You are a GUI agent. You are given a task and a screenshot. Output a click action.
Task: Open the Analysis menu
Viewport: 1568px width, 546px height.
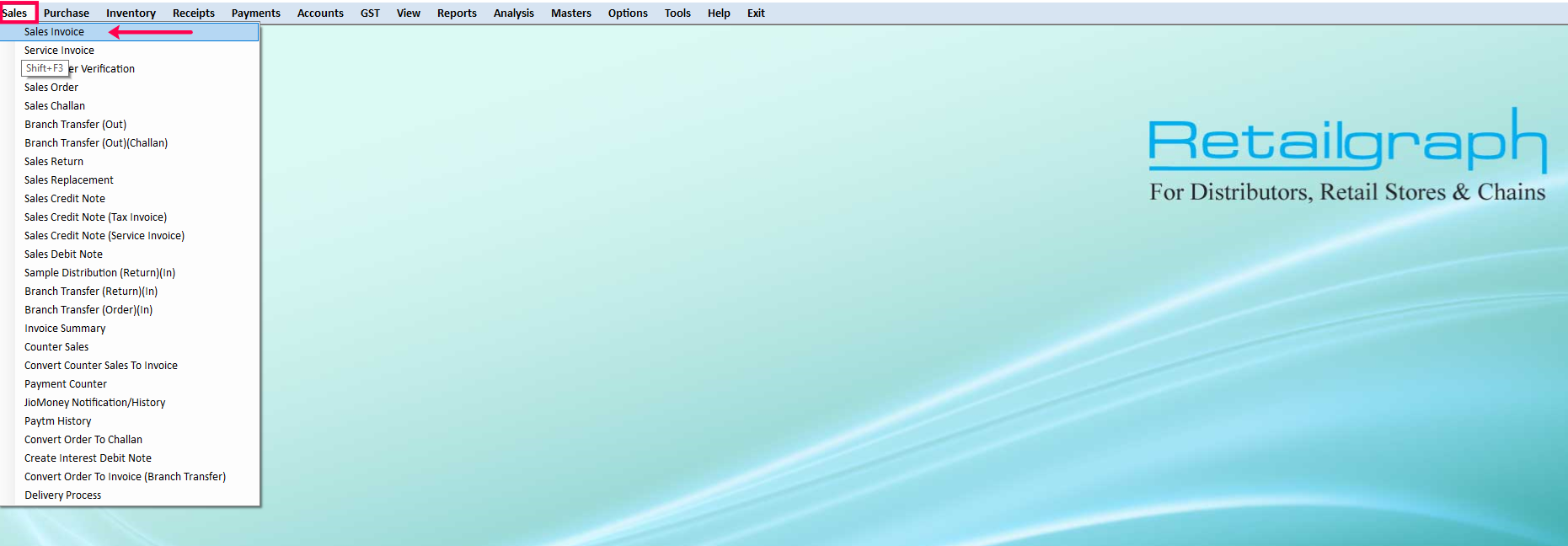coord(514,13)
